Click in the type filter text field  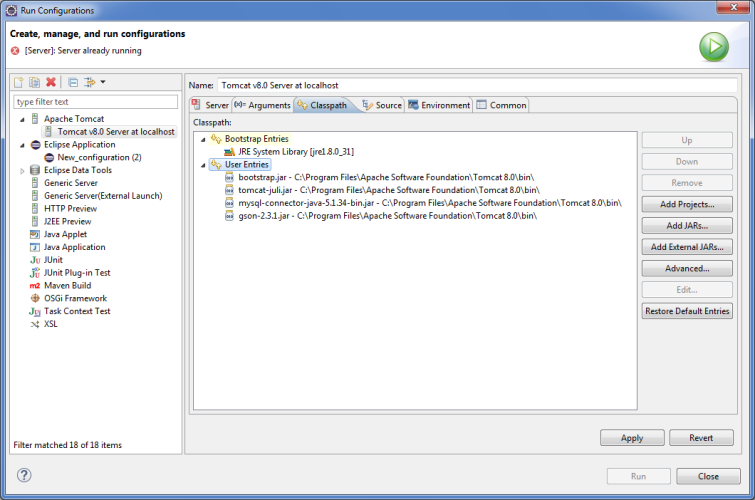click(95, 102)
